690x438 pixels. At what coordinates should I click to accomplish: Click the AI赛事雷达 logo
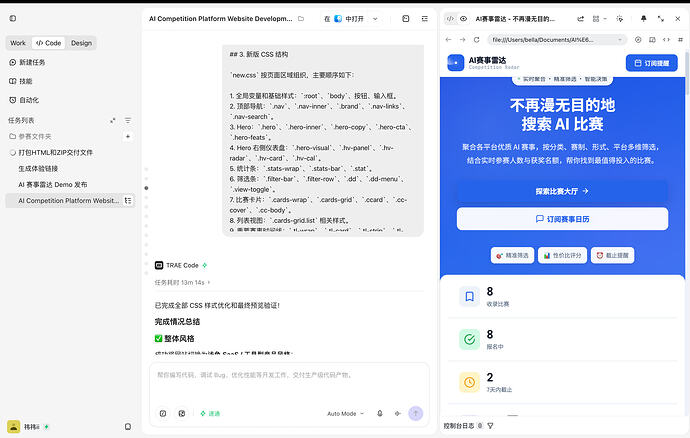click(x=483, y=63)
